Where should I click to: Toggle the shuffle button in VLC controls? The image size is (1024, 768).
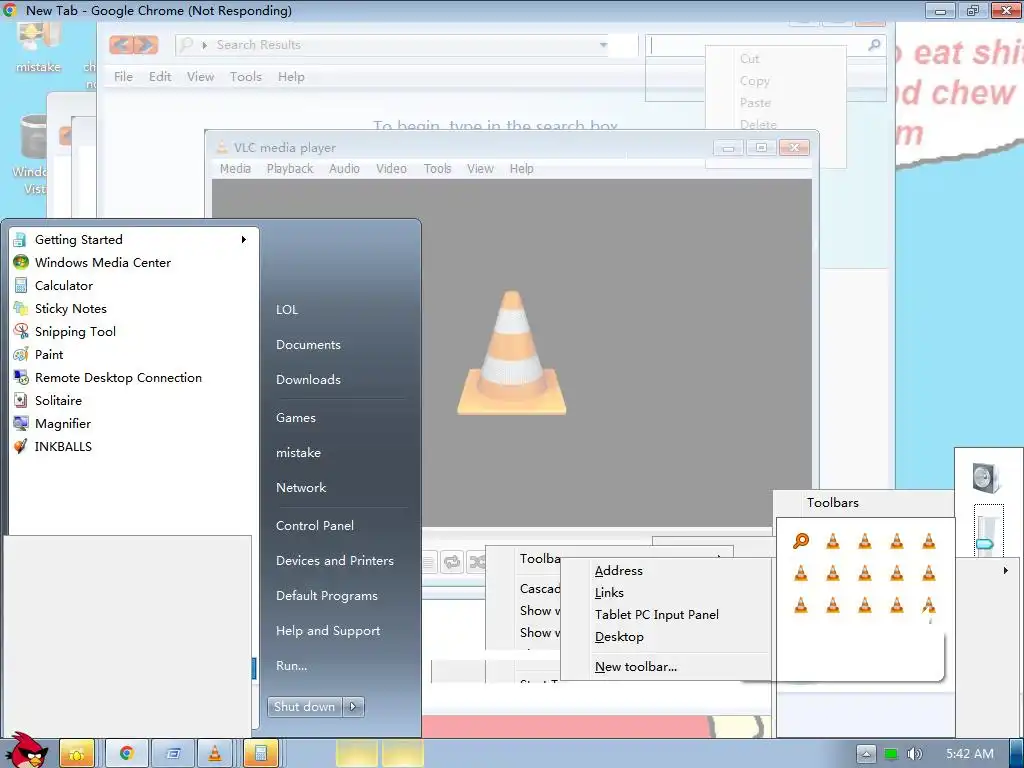point(477,562)
